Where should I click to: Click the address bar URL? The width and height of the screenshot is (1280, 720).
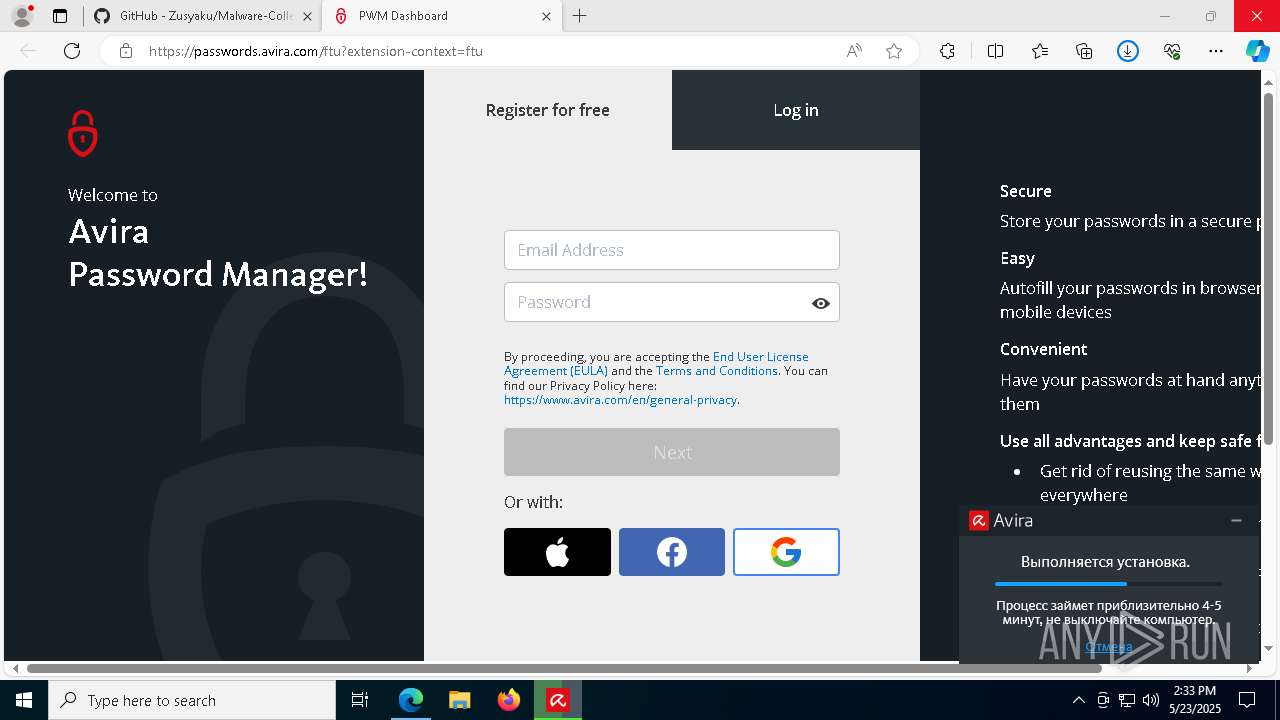click(x=316, y=51)
